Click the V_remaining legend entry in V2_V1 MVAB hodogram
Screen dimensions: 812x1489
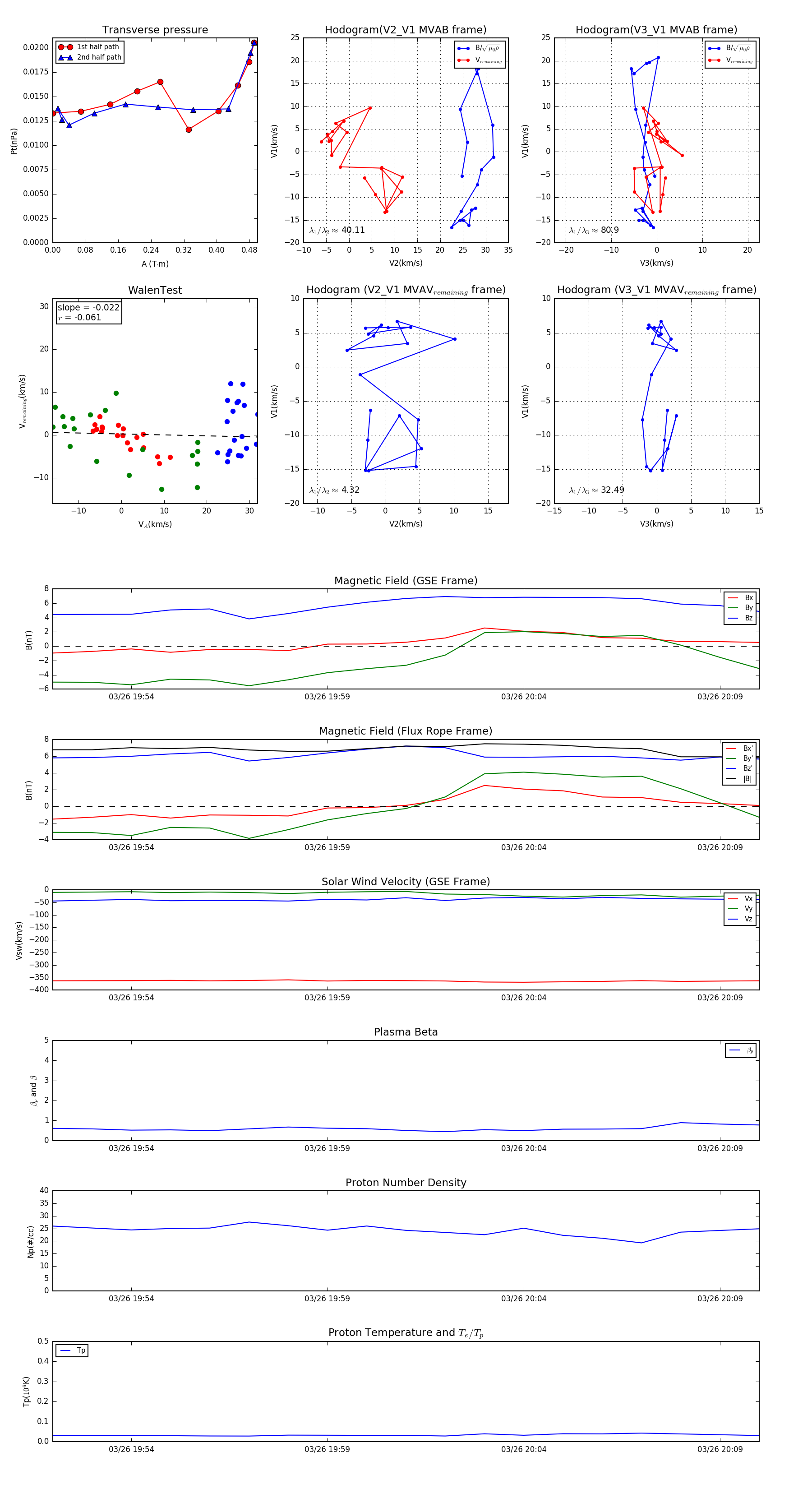click(479, 60)
